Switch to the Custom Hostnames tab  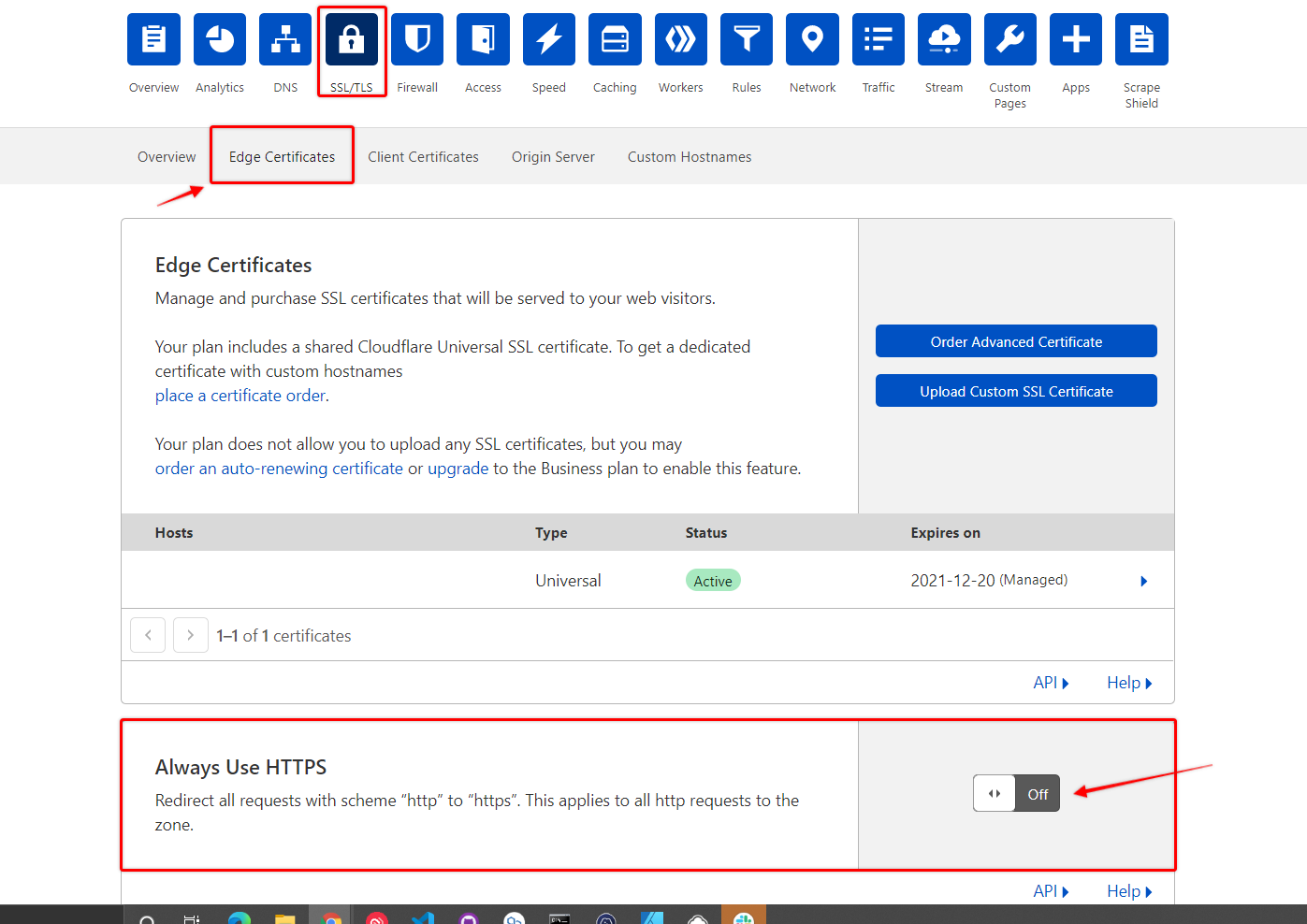(690, 157)
